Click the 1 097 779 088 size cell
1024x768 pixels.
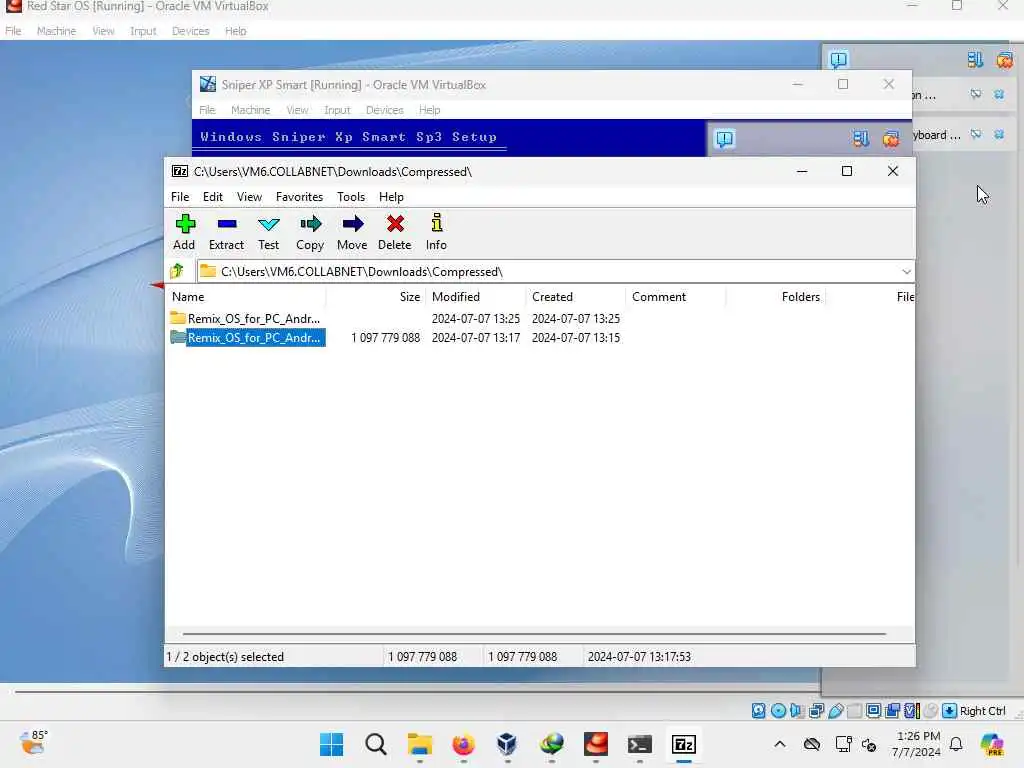(385, 338)
